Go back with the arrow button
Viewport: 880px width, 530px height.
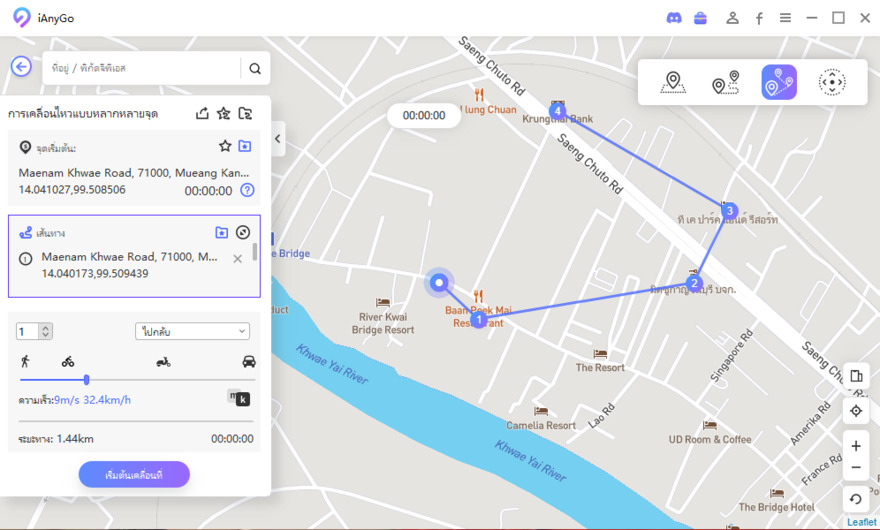click(21, 67)
